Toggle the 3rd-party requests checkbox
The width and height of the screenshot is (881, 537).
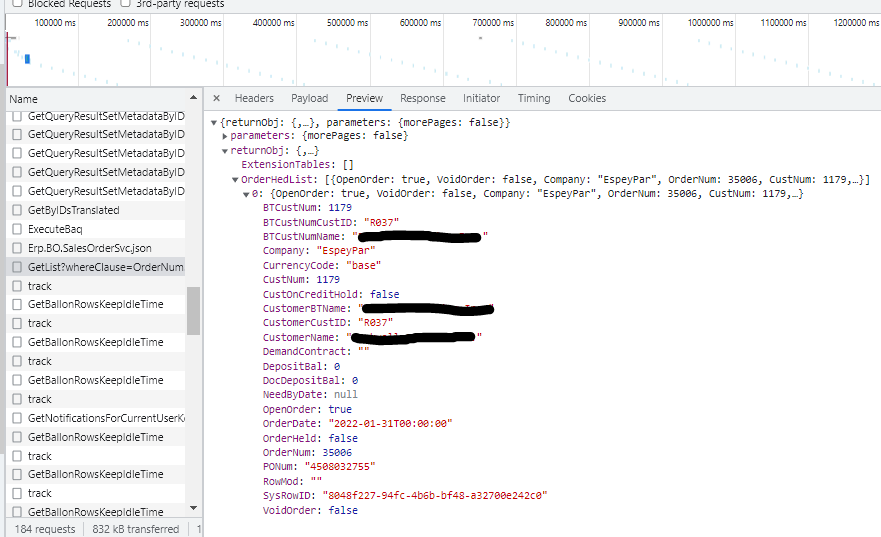click(125, 4)
